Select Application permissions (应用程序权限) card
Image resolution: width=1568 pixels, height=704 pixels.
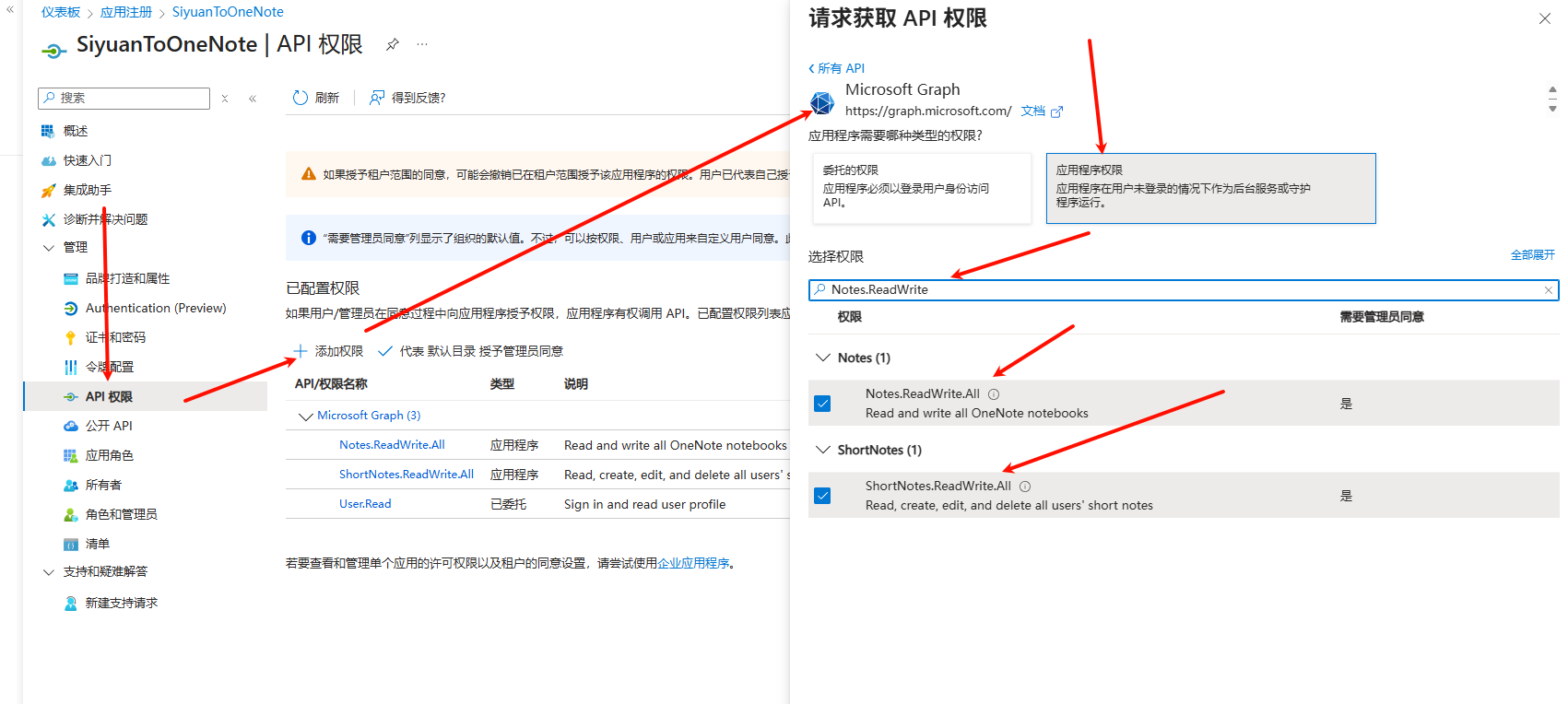[x=1211, y=188]
